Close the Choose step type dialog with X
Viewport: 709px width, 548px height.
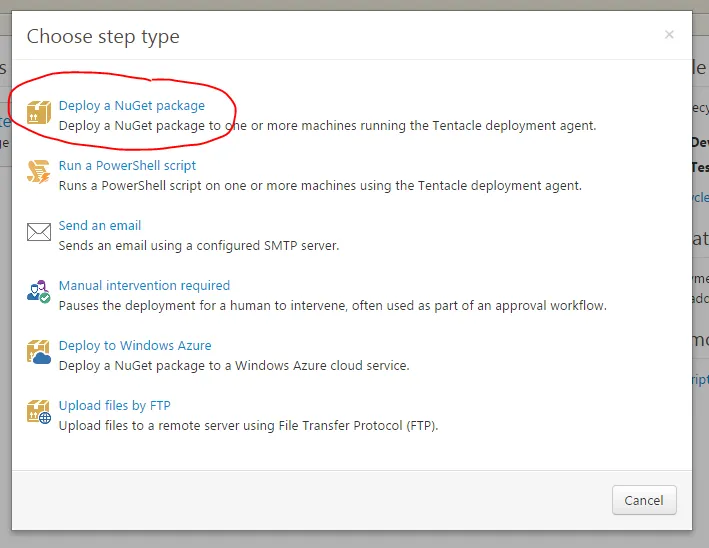[x=669, y=35]
